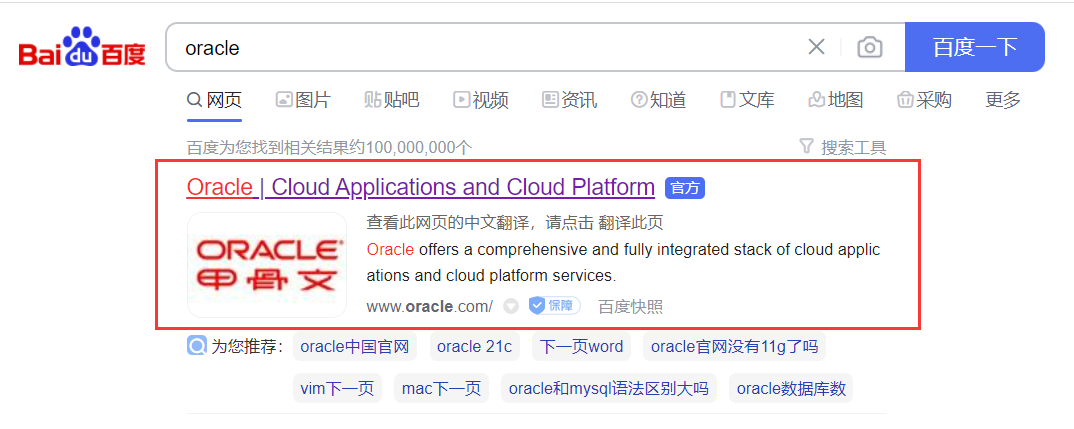Select suggestion oracle 21c
The height and width of the screenshot is (429, 1074).
pyautogui.click(x=475, y=346)
